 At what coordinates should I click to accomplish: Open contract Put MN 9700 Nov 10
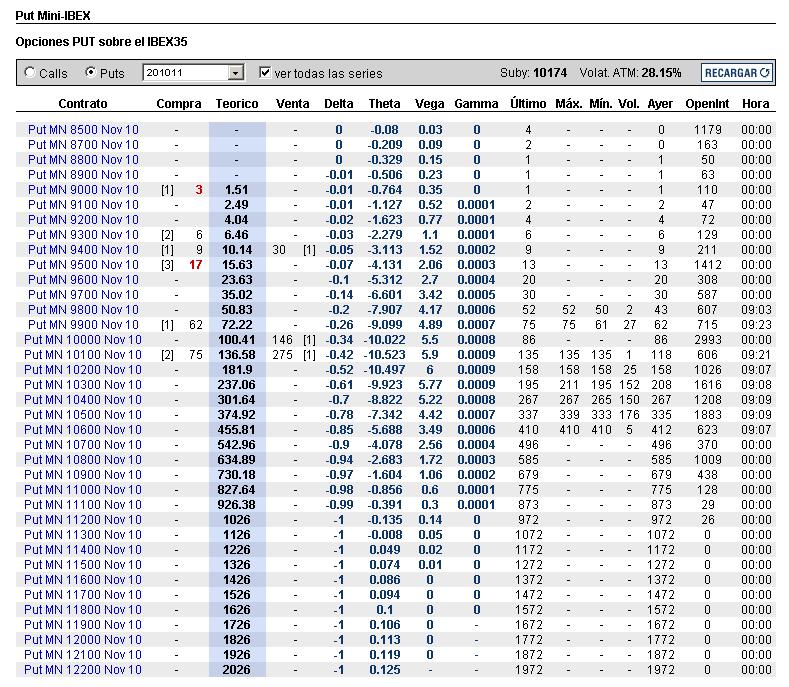pos(83,295)
